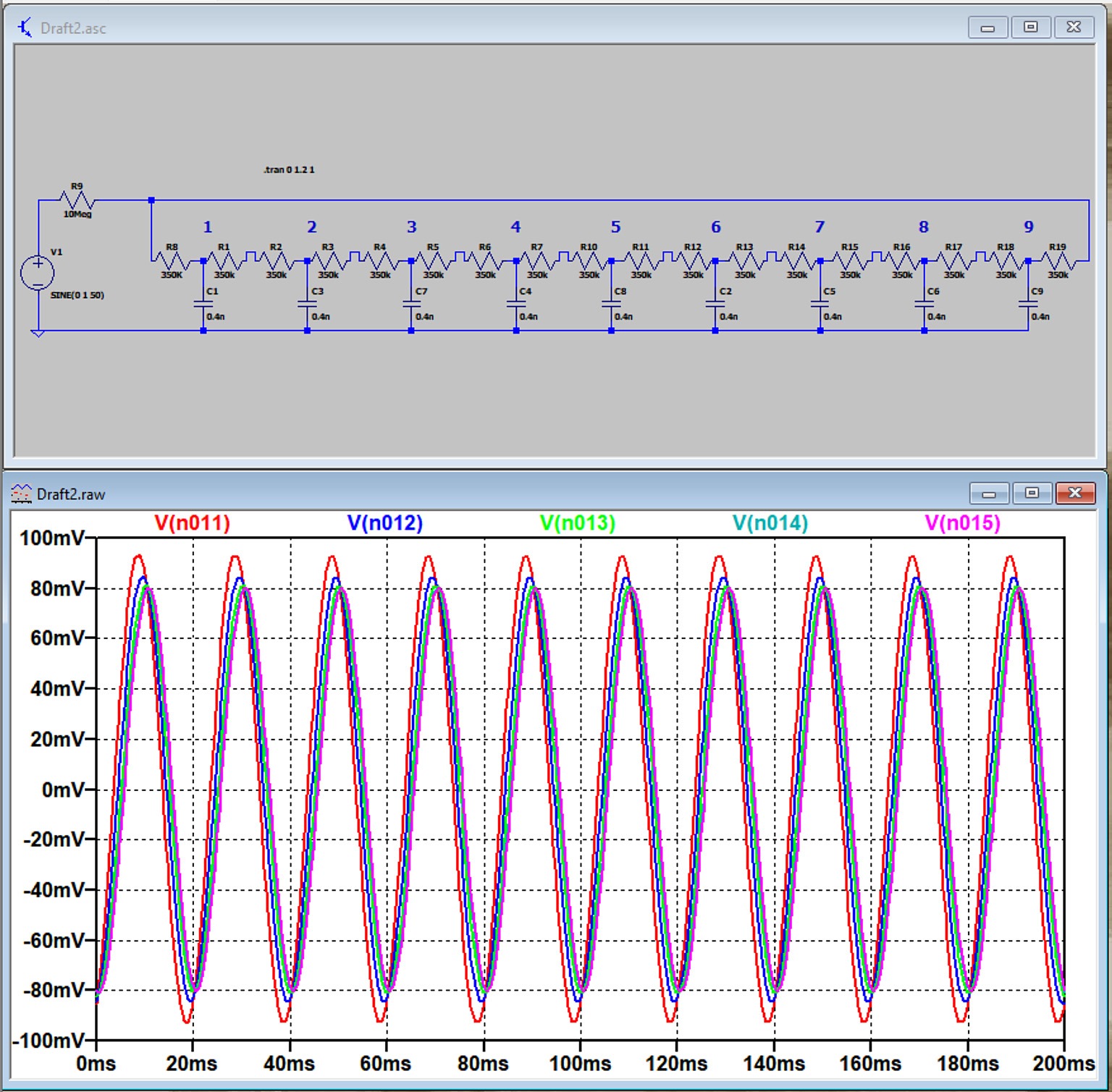Select capacitor C1 symbol
This screenshot has height=1092, width=1112.
pyautogui.click(x=203, y=305)
